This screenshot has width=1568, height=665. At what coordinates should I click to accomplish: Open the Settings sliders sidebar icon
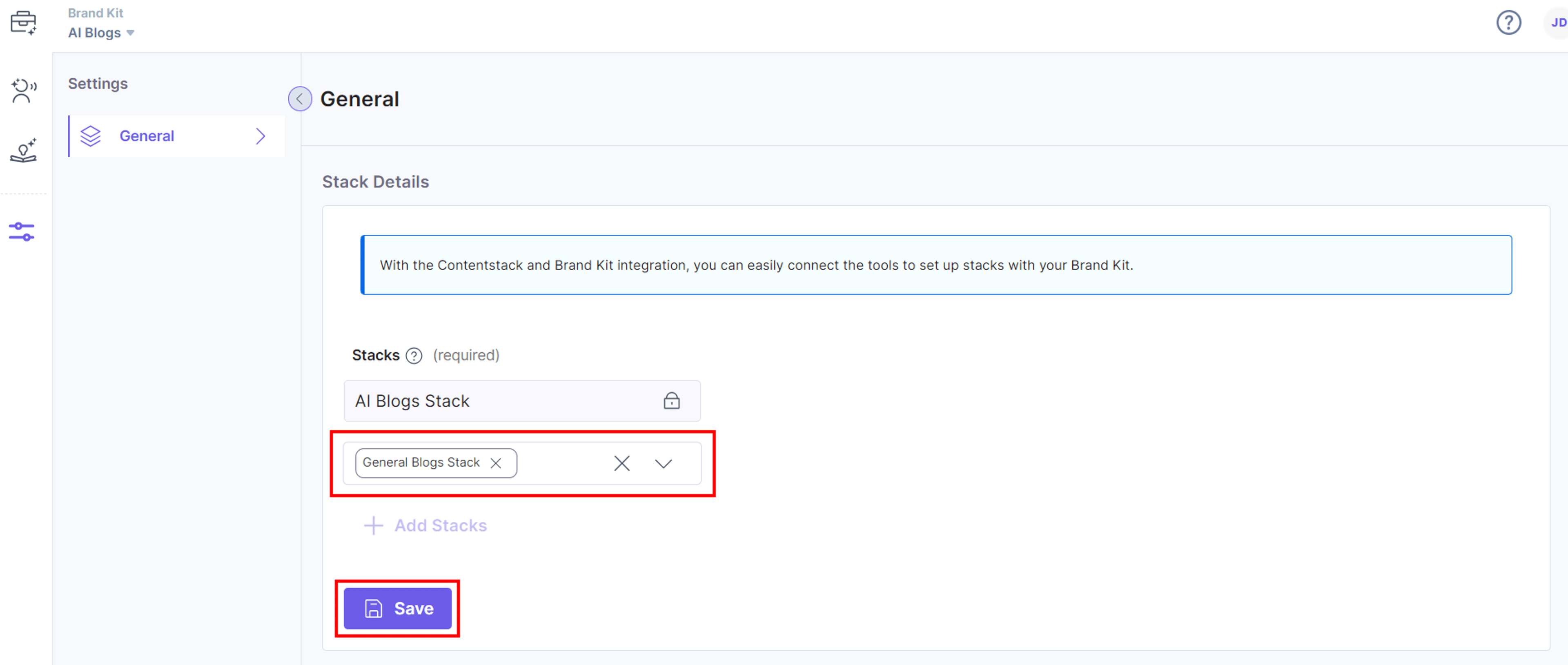(x=22, y=232)
